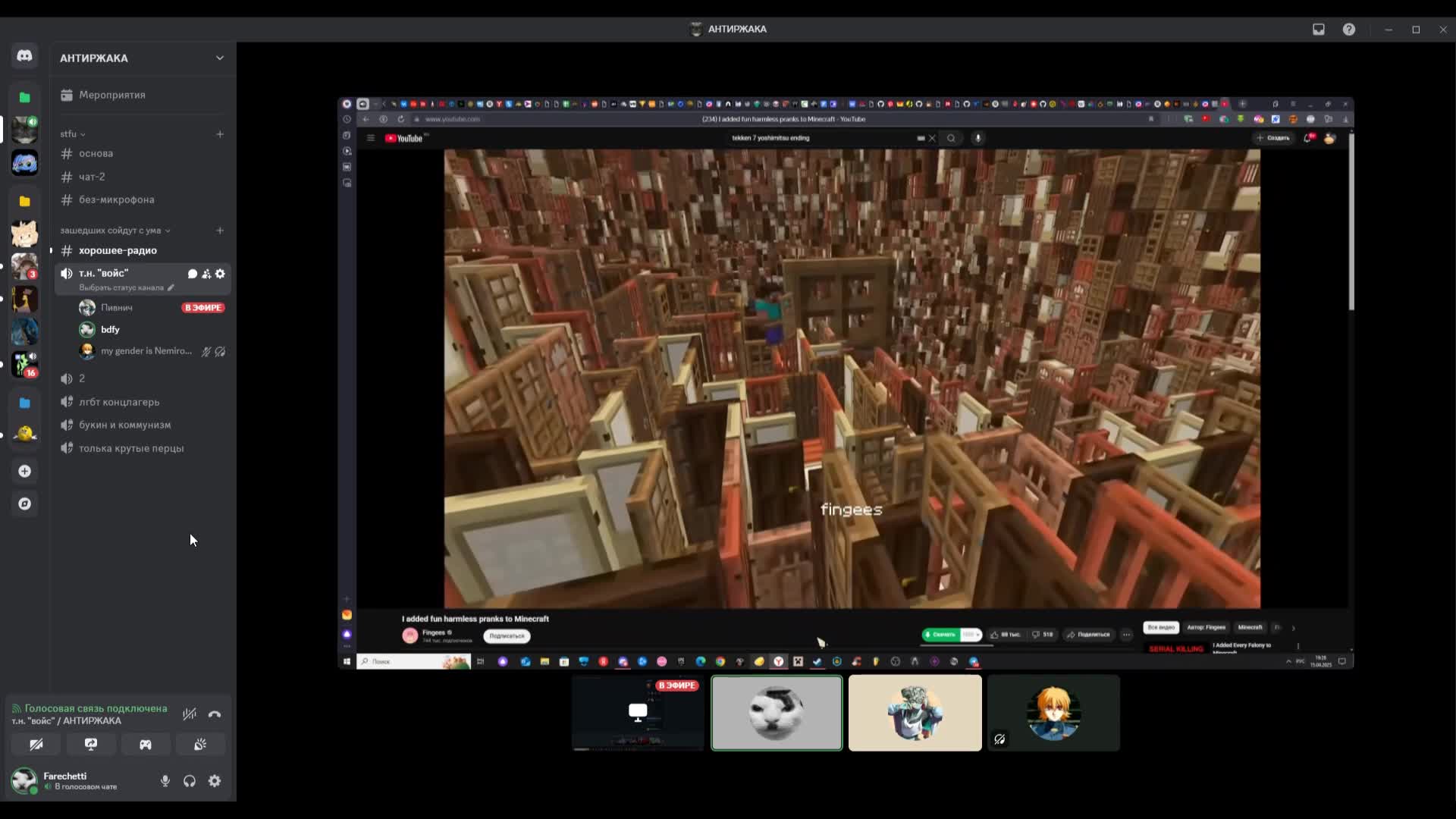Open Discord direct messages home
Image resolution: width=1456 pixels, height=819 pixels.
(x=24, y=56)
